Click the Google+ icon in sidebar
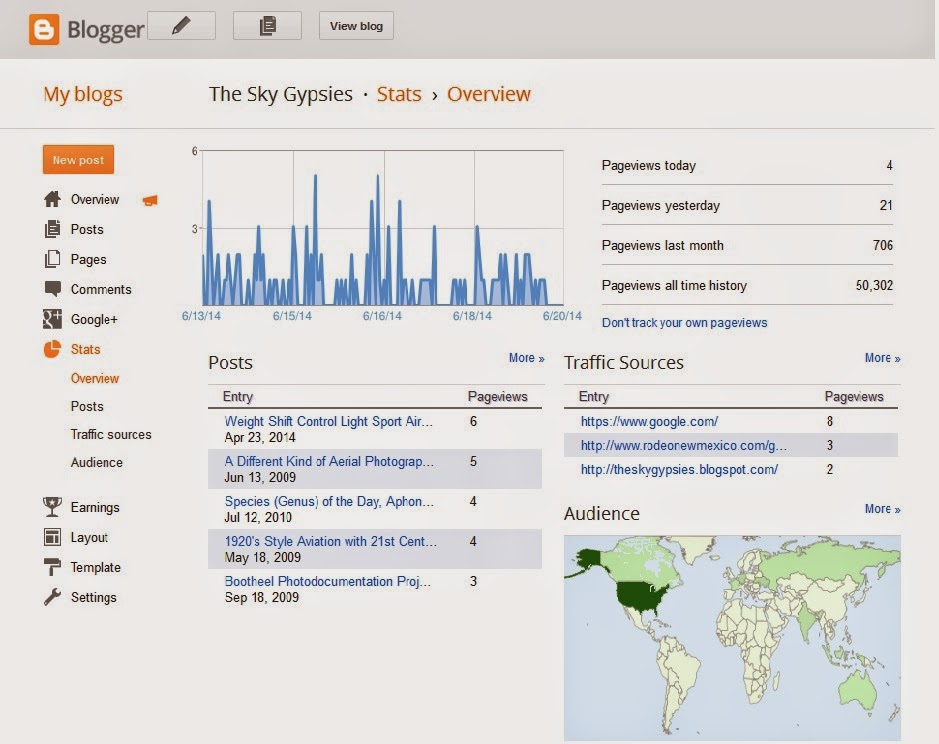939x744 pixels. pos(52,319)
